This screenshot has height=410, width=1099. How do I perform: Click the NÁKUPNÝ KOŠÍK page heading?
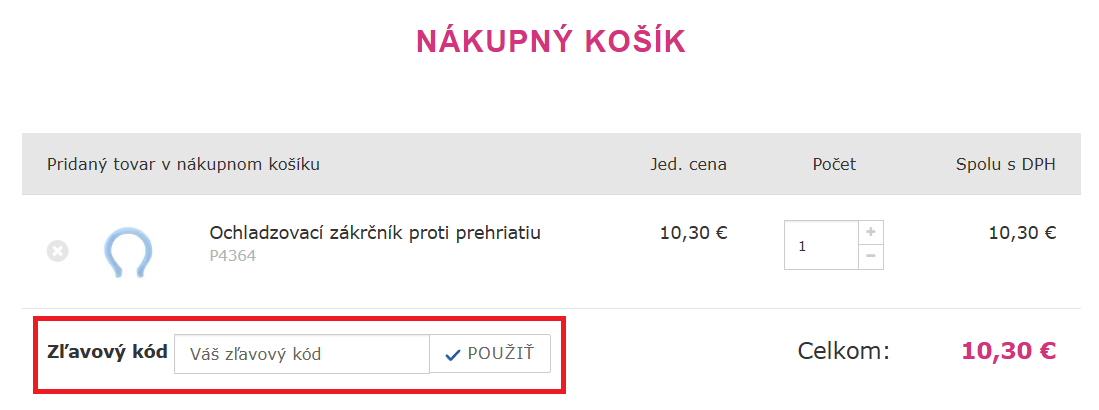(550, 41)
